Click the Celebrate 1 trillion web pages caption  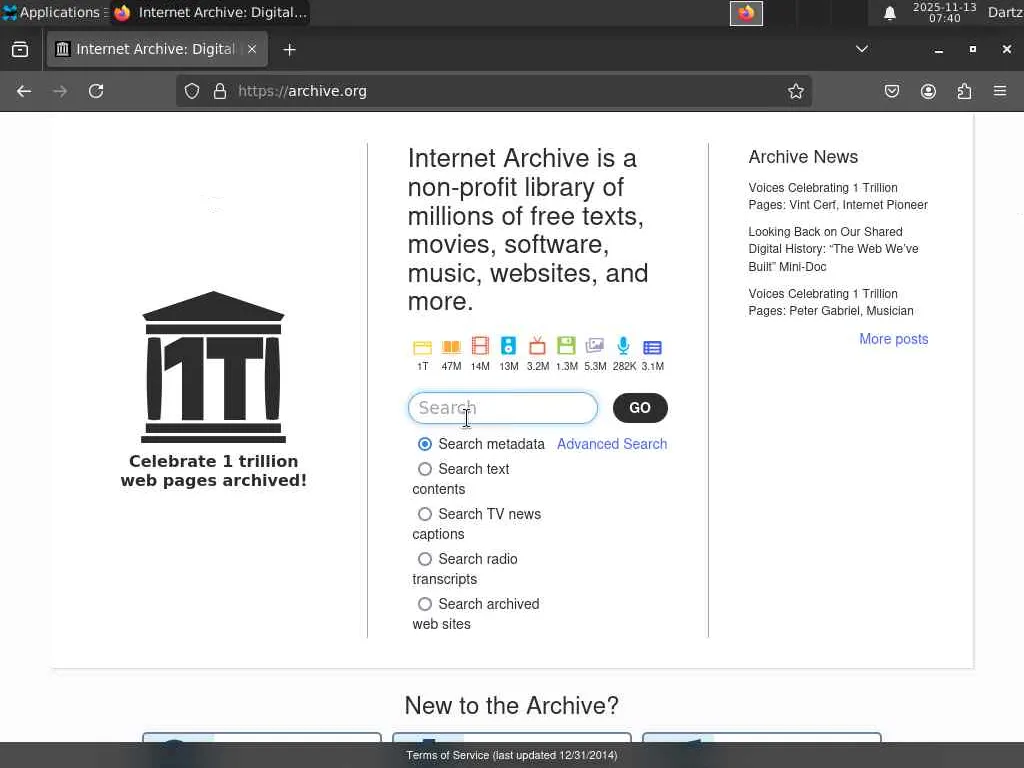pyautogui.click(x=214, y=471)
